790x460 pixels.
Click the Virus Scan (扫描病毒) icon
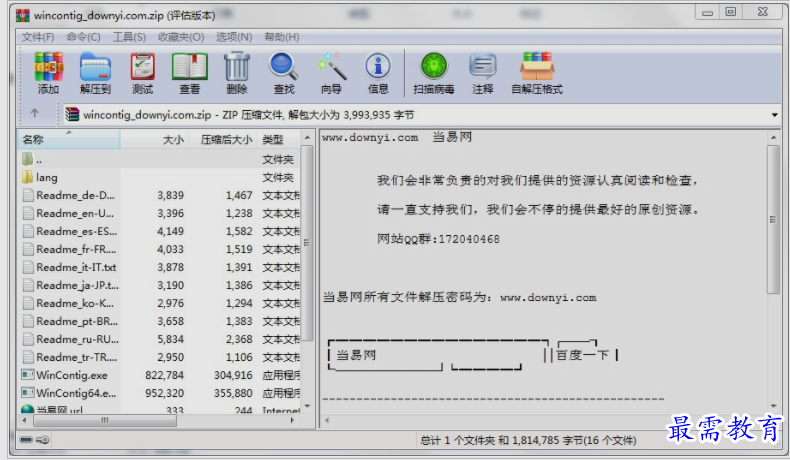click(434, 67)
